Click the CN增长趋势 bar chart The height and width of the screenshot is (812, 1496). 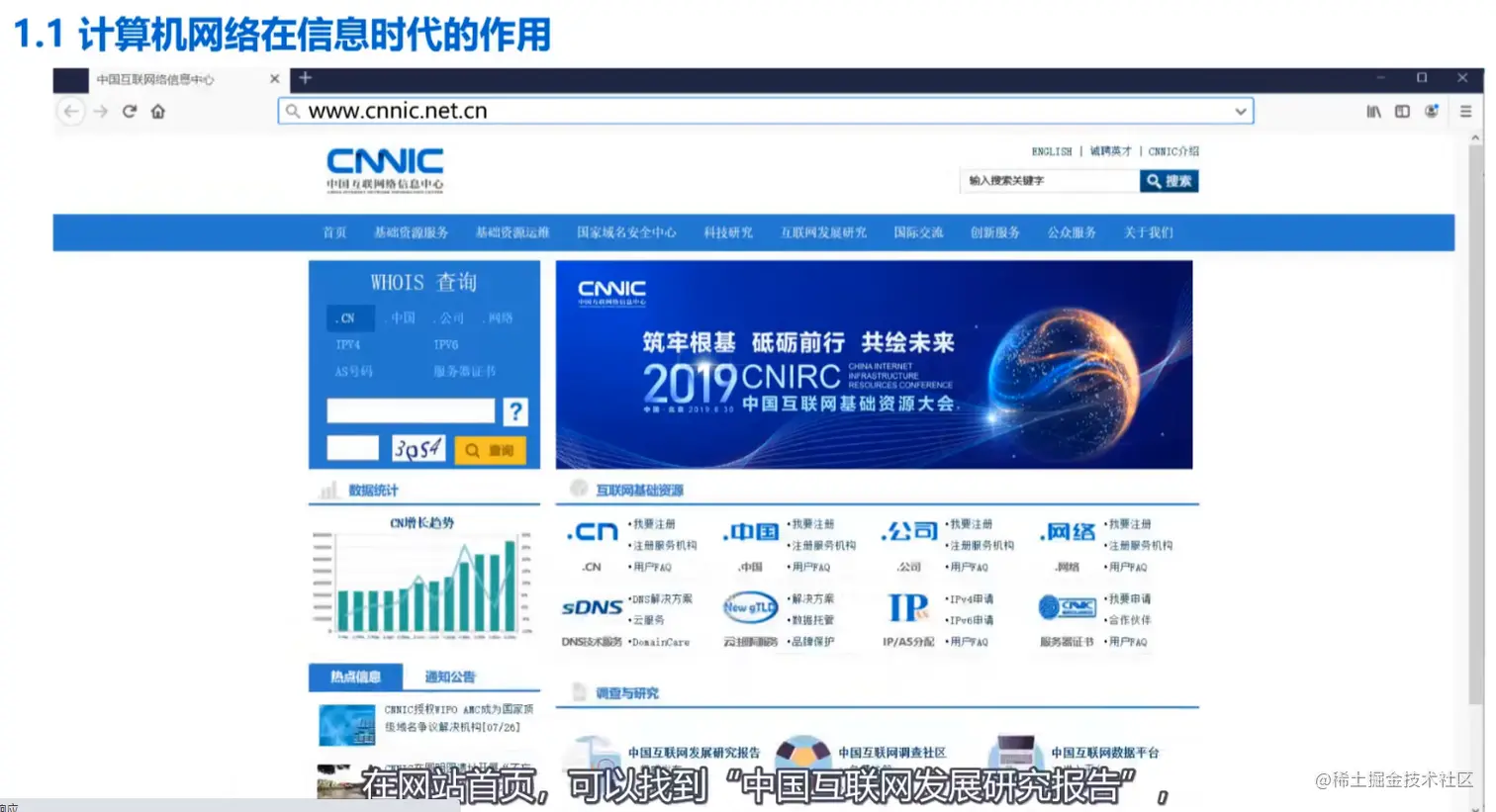pos(423,584)
